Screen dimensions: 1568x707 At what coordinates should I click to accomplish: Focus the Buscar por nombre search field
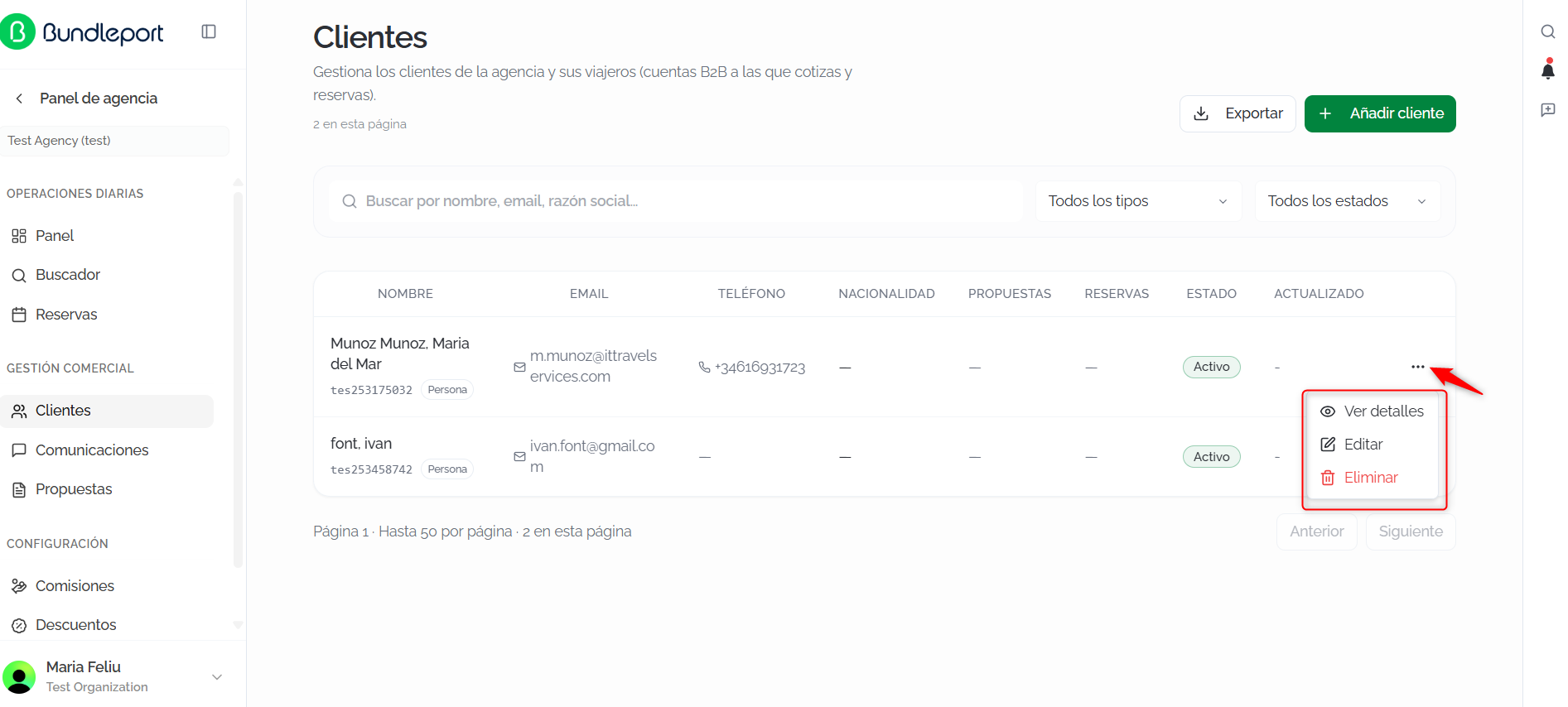pos(676,201)
